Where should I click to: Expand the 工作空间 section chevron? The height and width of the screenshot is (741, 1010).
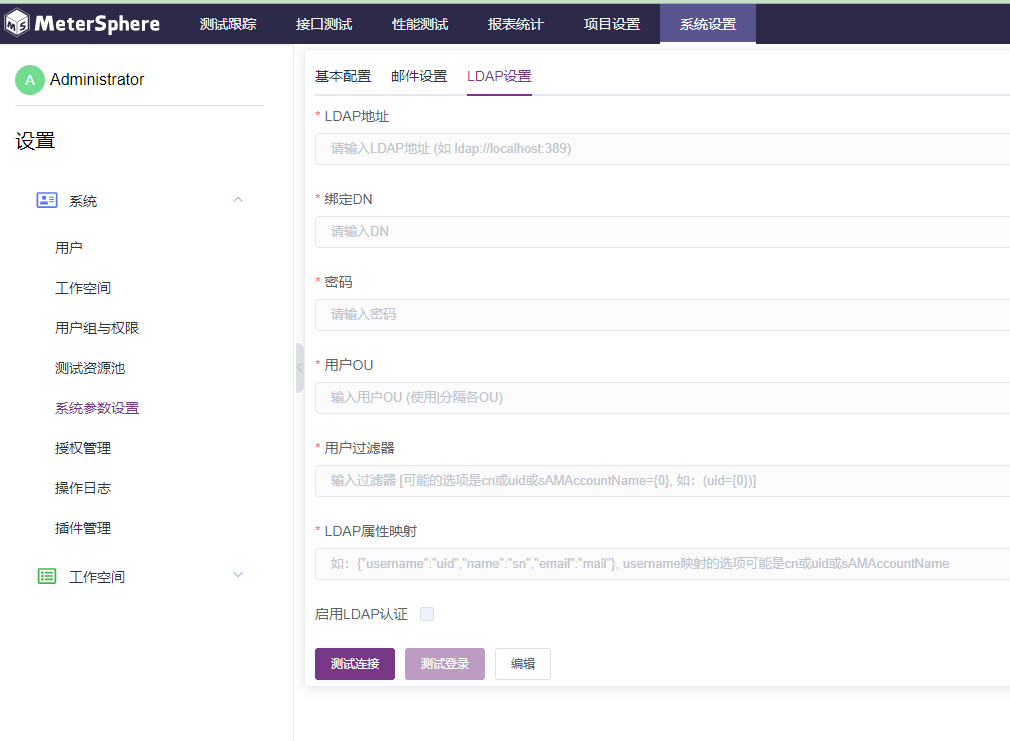[238, 576]
